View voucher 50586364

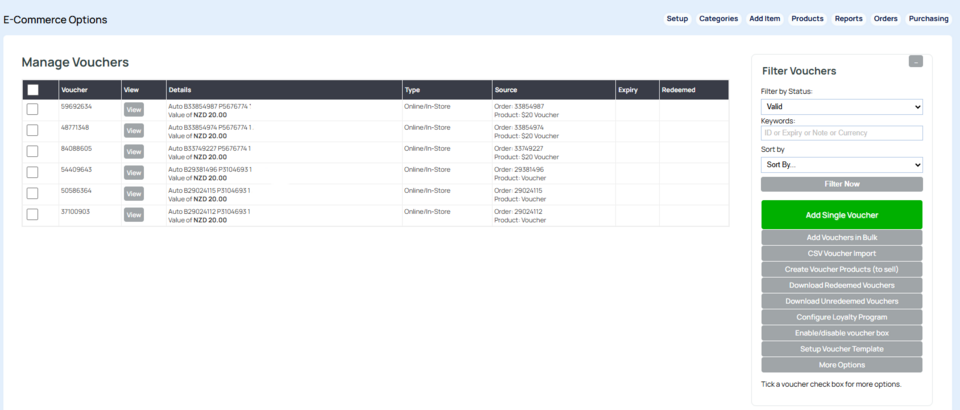point(133,194)
